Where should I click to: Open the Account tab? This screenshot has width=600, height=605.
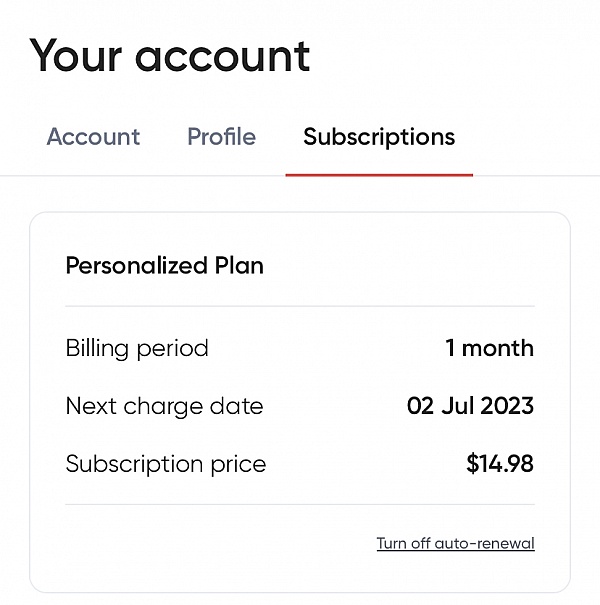click(x=93, y=137)
